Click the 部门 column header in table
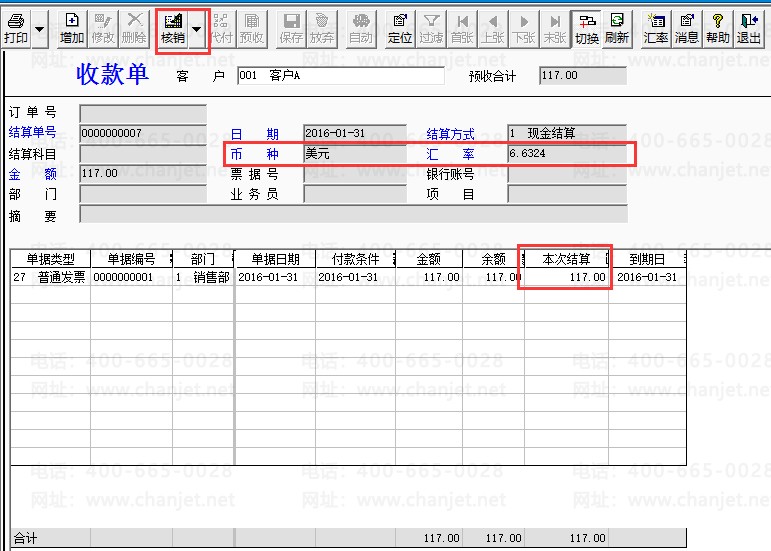Screen dimensions: 771x551 (203, 259)
